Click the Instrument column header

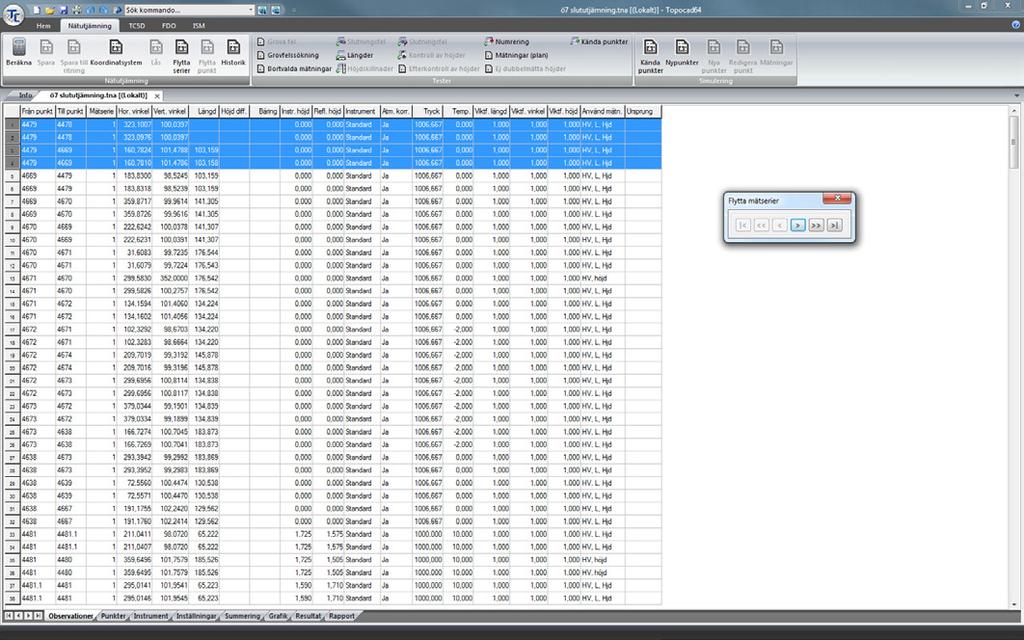(x=362, y=112)
